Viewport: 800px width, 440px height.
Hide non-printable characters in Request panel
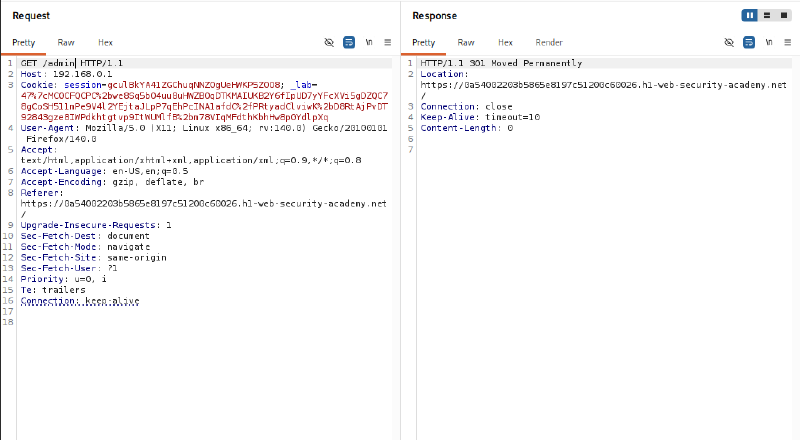coord(329,42)
